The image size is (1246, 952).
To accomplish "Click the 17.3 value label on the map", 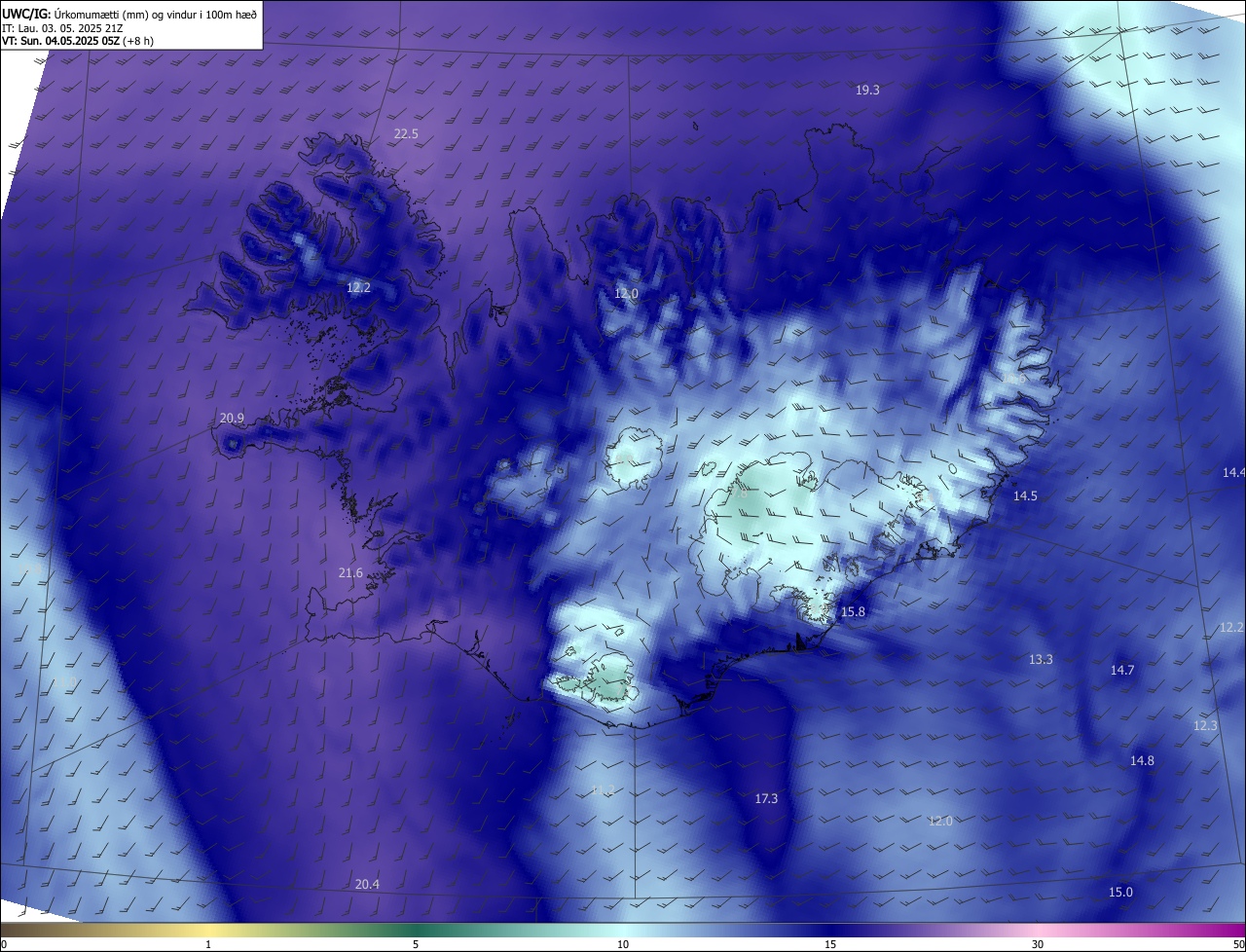I will click(766, 799).
